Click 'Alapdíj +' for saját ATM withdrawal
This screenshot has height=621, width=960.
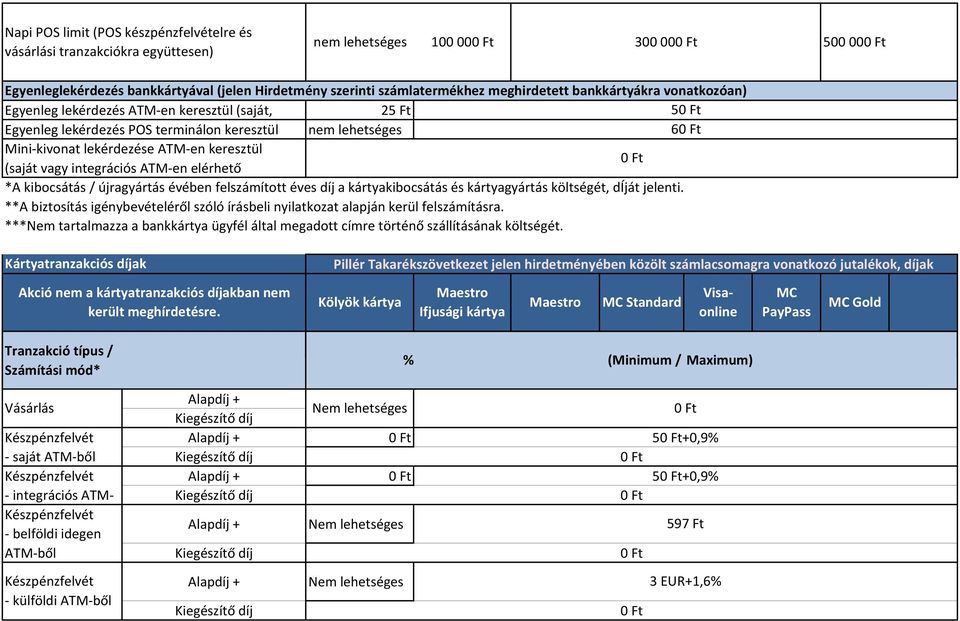[x=214, y=438]
